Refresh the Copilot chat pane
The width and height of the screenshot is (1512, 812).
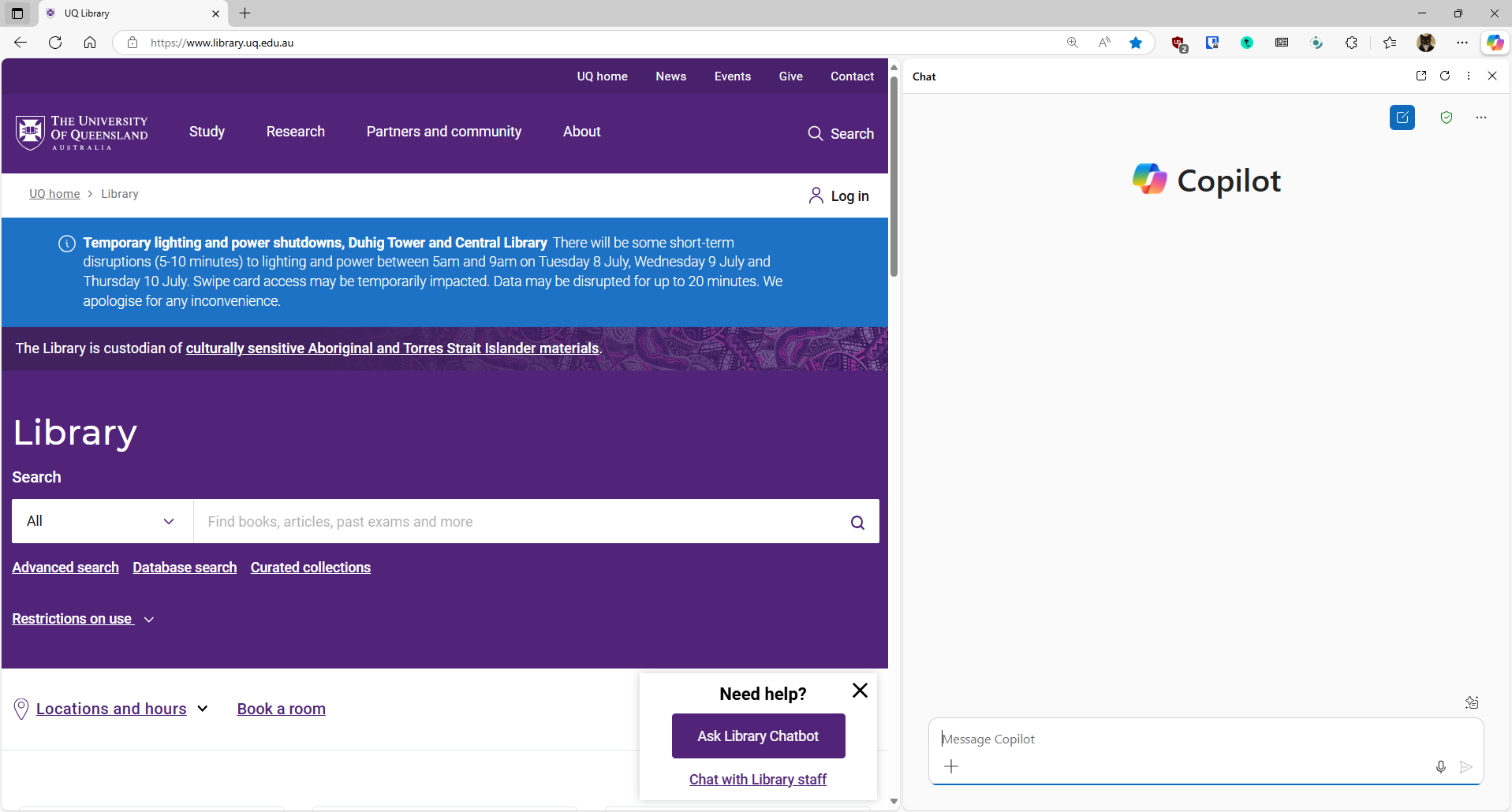click(x=1444, y=76)
